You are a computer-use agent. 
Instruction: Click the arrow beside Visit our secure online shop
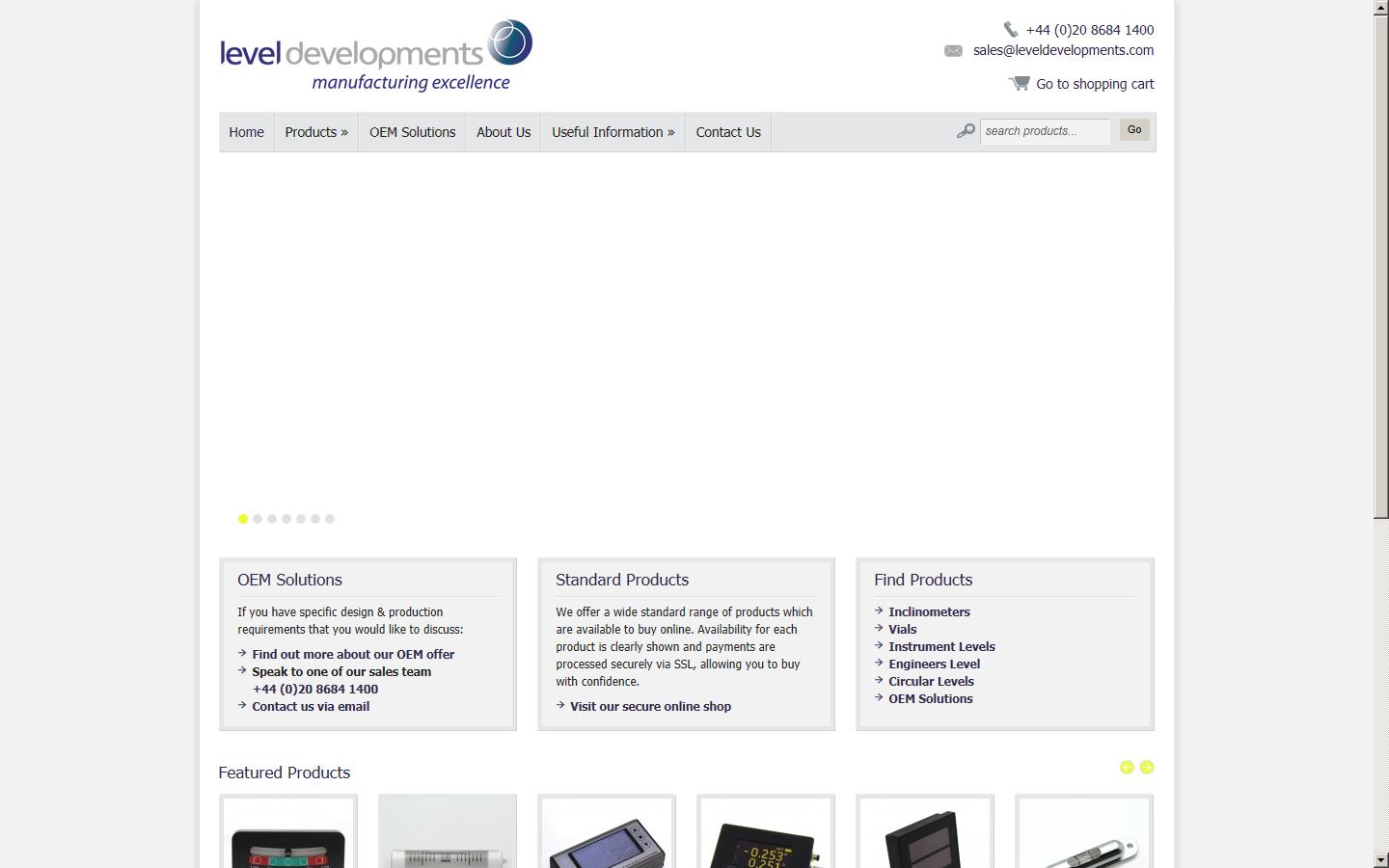click(x=560, y=705)
